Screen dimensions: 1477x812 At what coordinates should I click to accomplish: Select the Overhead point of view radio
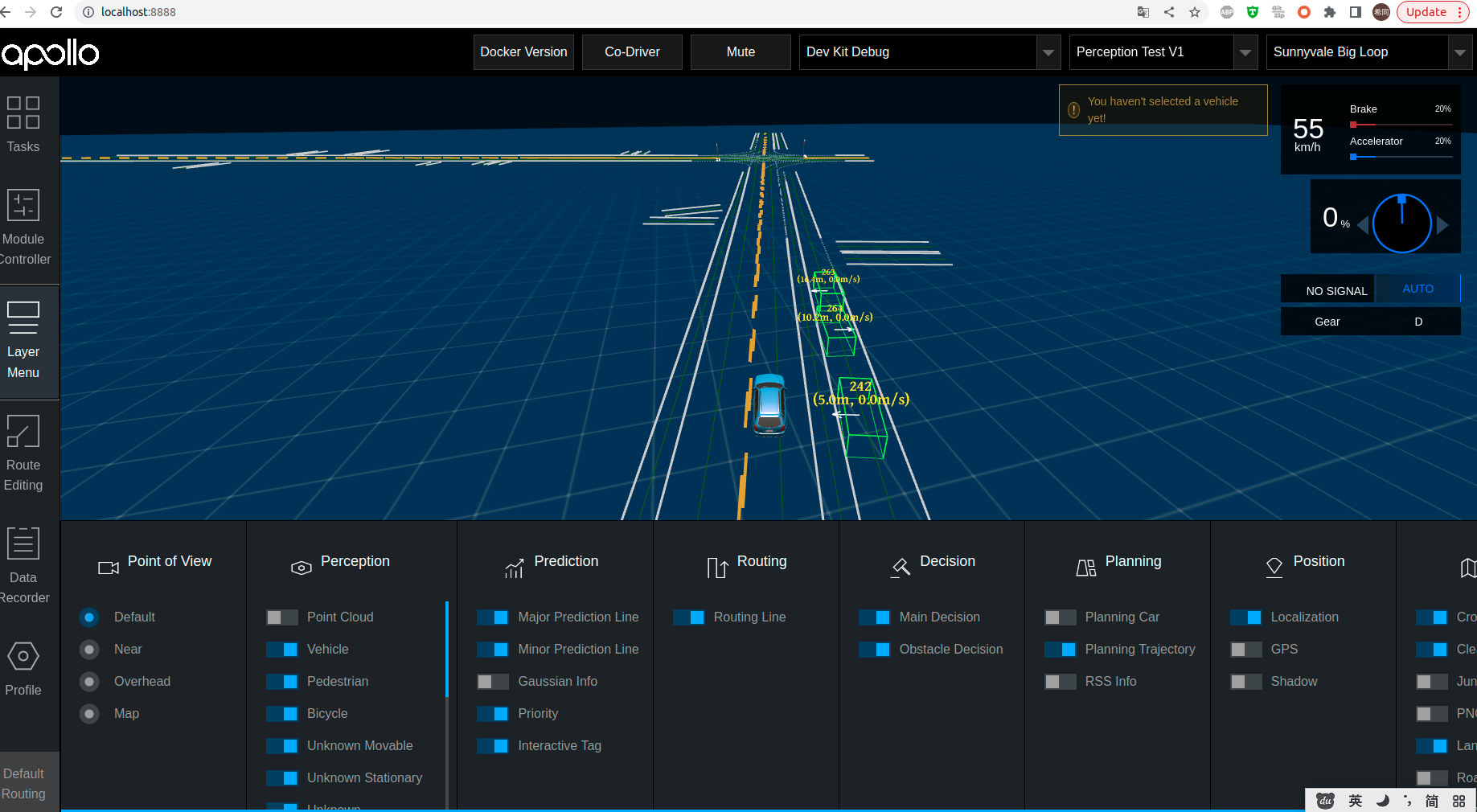pos(89,682)
